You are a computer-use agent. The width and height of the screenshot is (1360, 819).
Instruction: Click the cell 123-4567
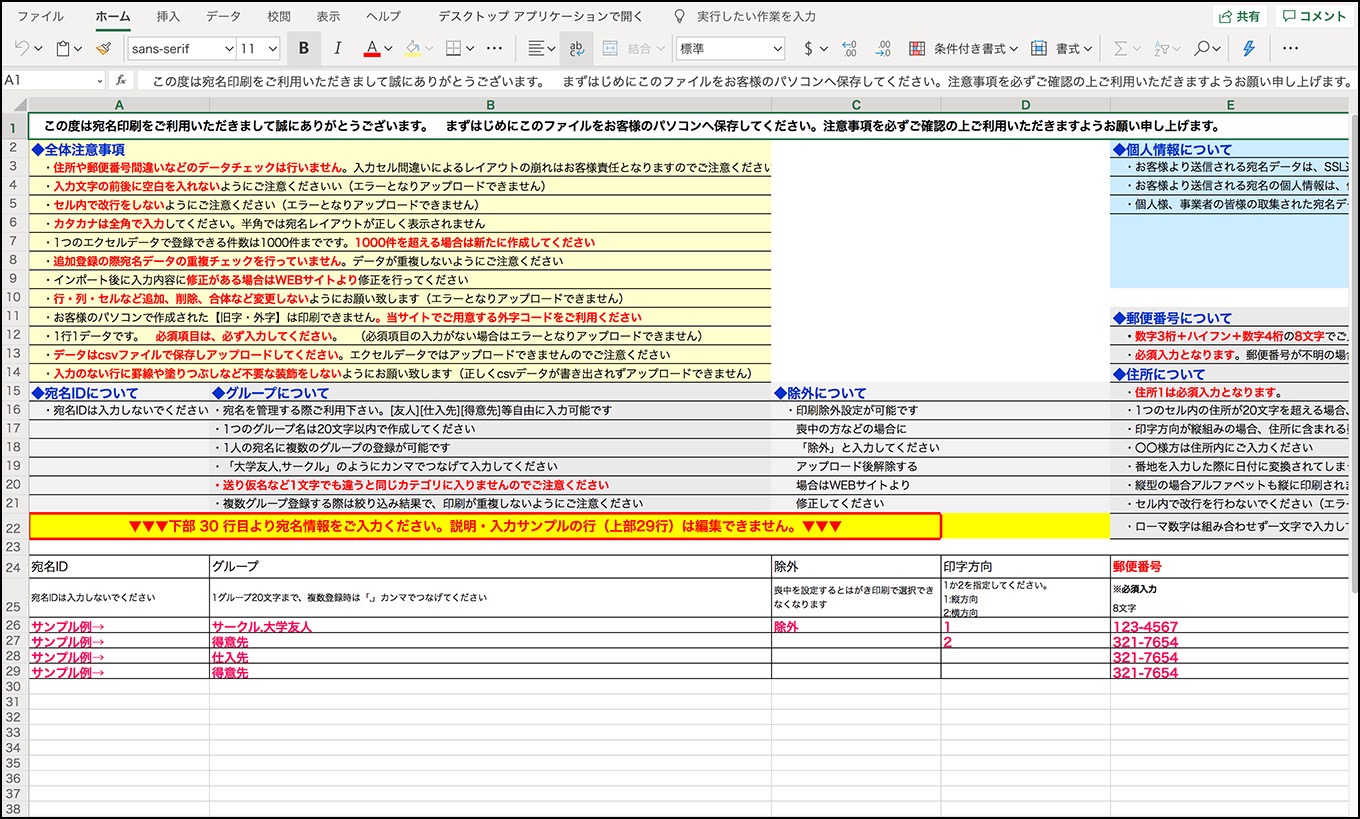(x=1230, y=627)
